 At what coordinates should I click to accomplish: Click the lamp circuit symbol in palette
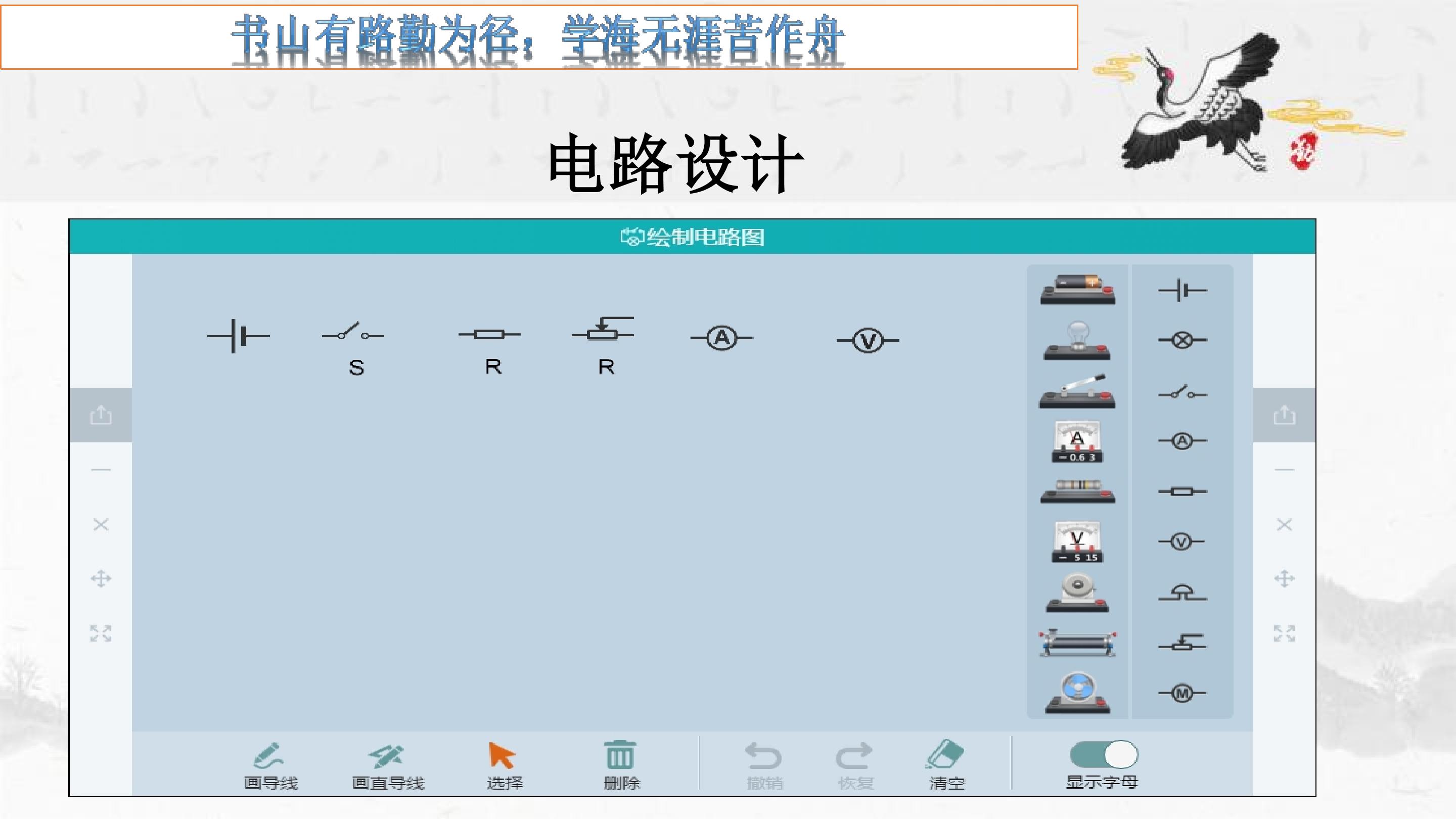point(1182,340)
